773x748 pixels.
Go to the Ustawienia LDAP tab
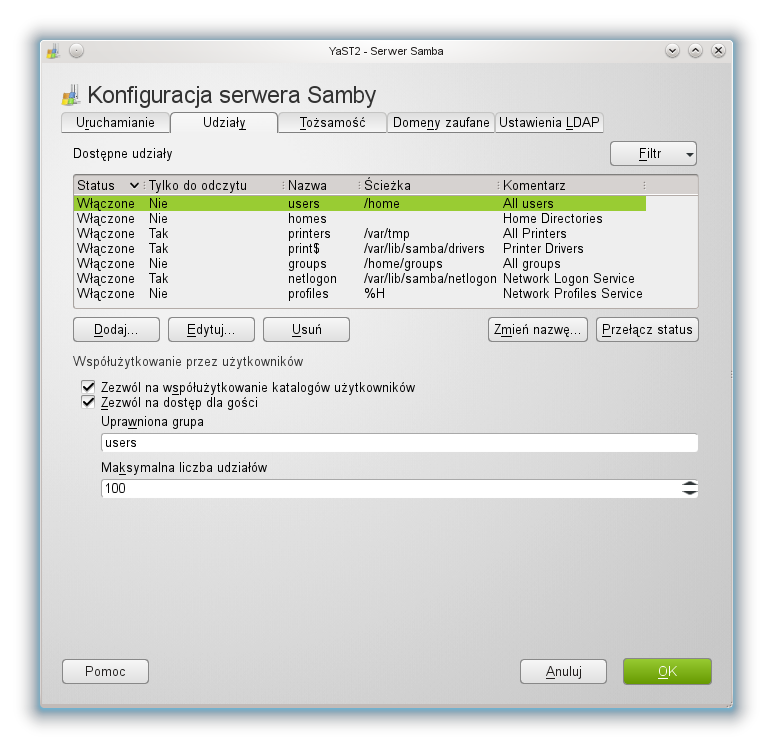point(549,123)
